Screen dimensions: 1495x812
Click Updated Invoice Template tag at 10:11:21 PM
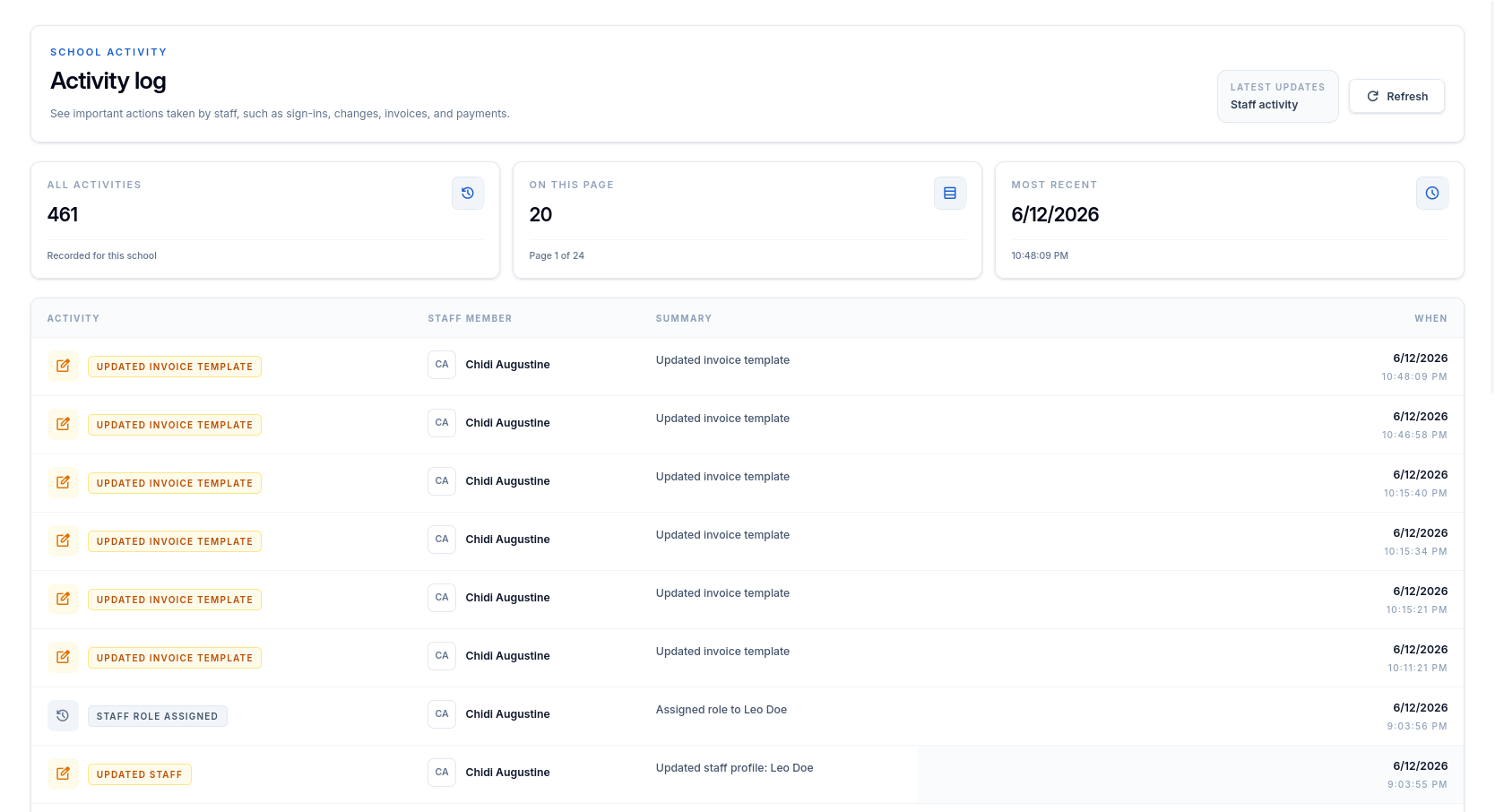point(175,658)
